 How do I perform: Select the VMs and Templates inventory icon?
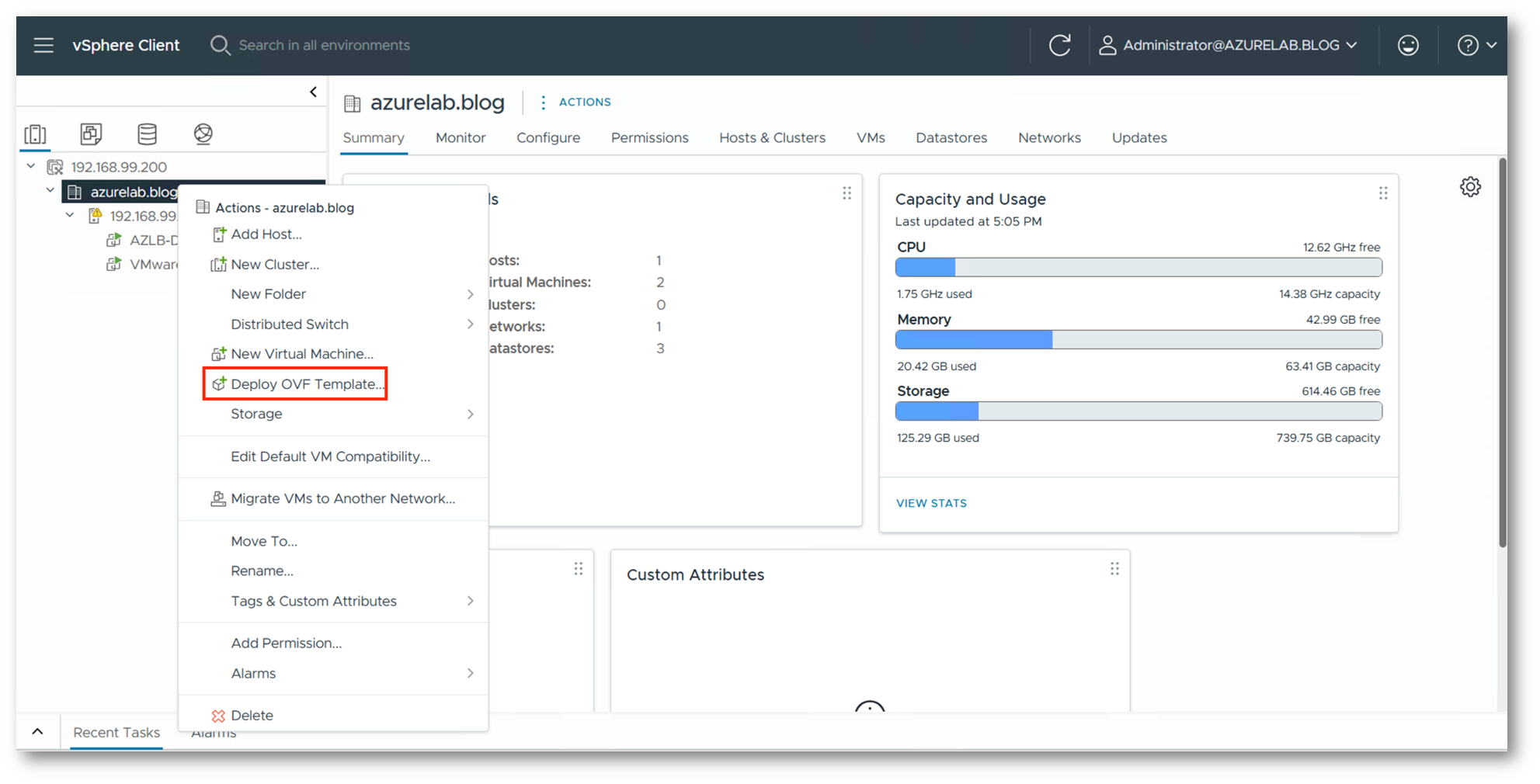click(91, 134)
